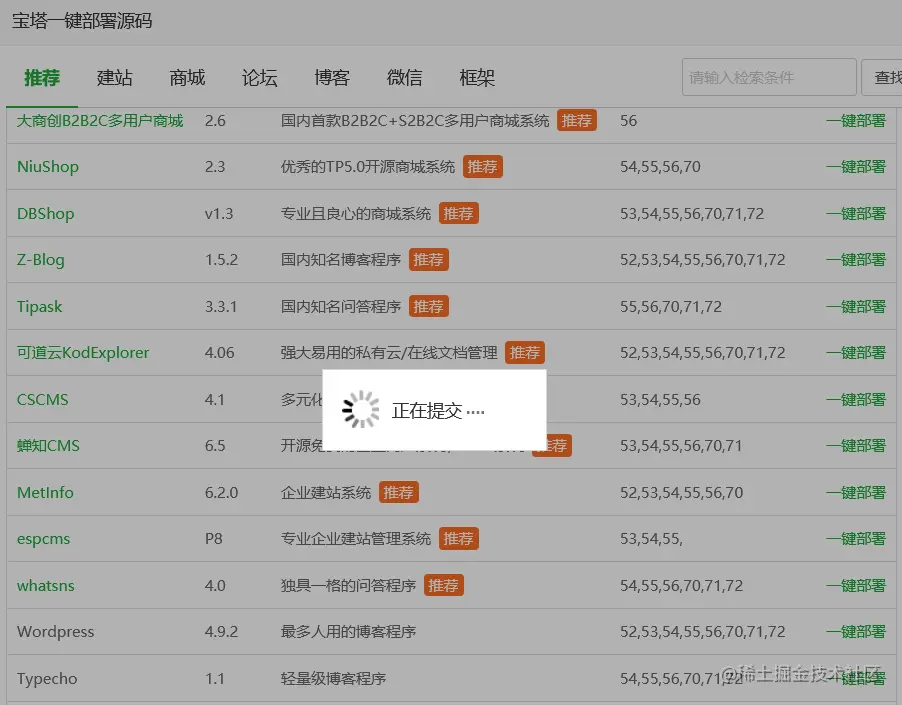Select the 论坛 tab

pyautogui.click(x=259, y=78)
